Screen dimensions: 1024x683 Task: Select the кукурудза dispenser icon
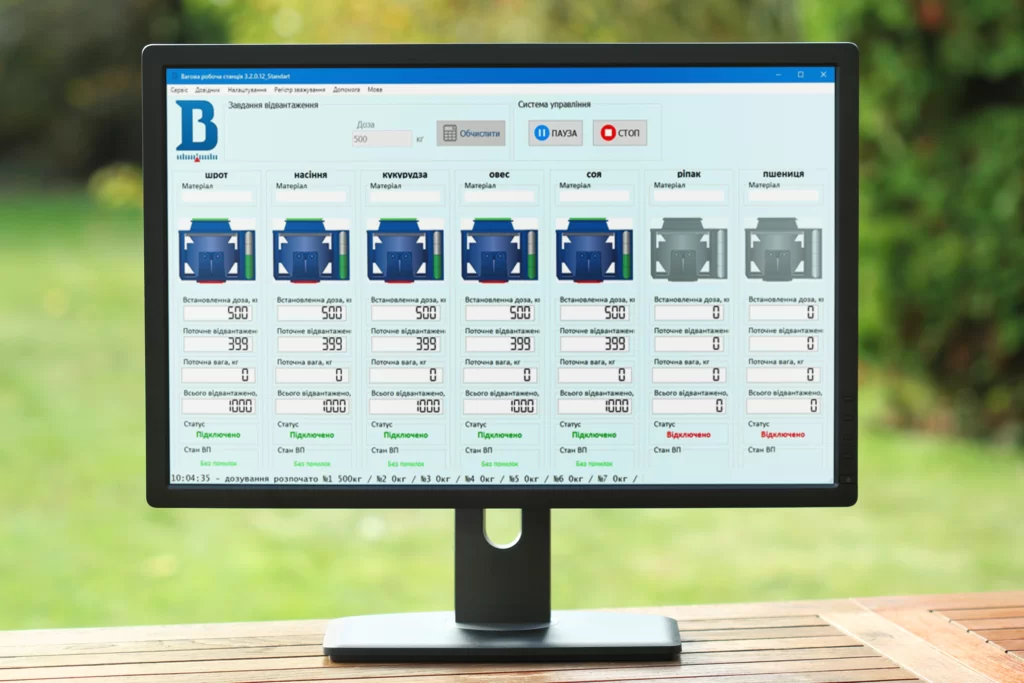(404, 251)
